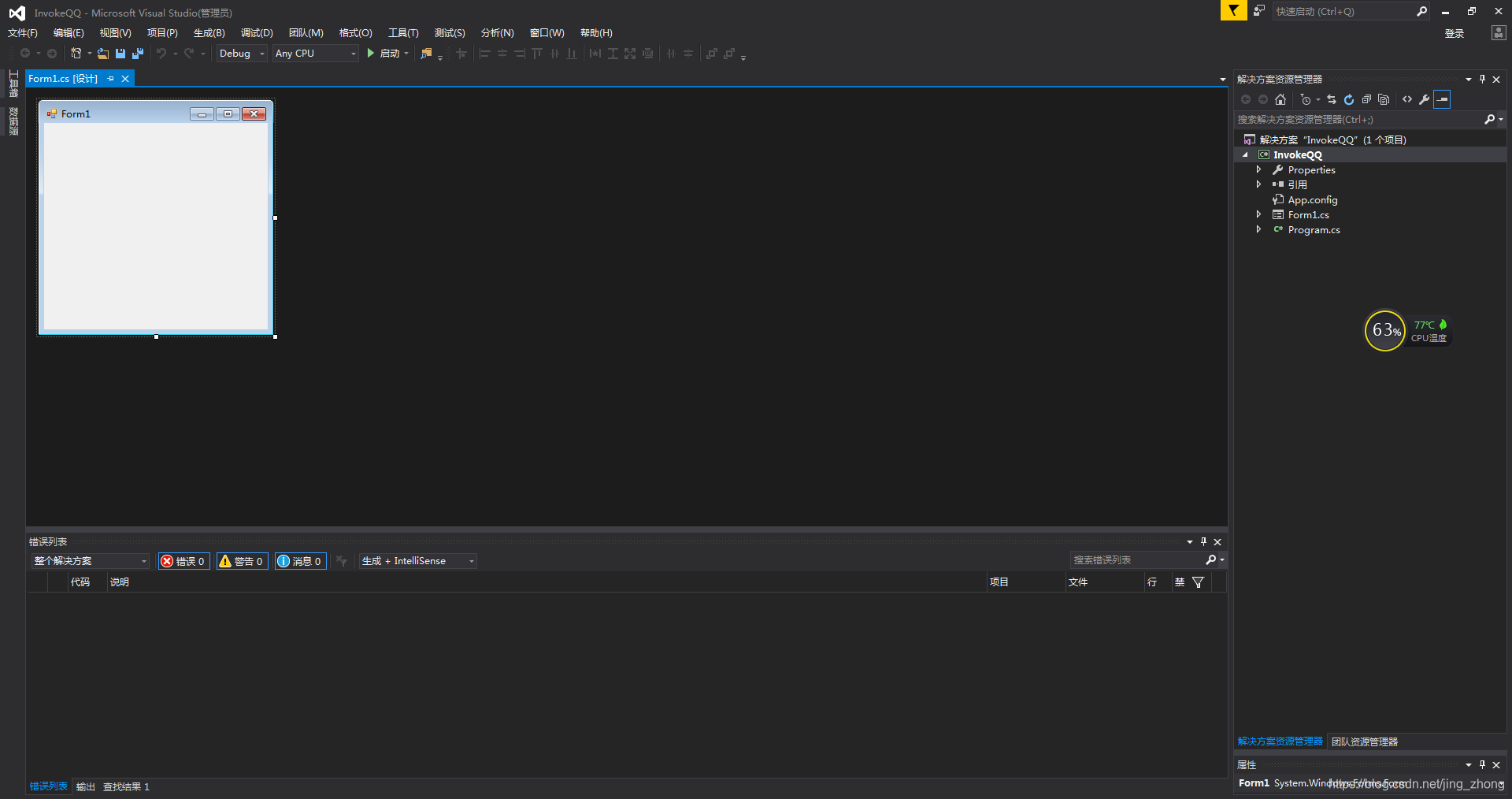Click the Bring to Front icon
The image size is (1512, 799).
tap(712, 54)
